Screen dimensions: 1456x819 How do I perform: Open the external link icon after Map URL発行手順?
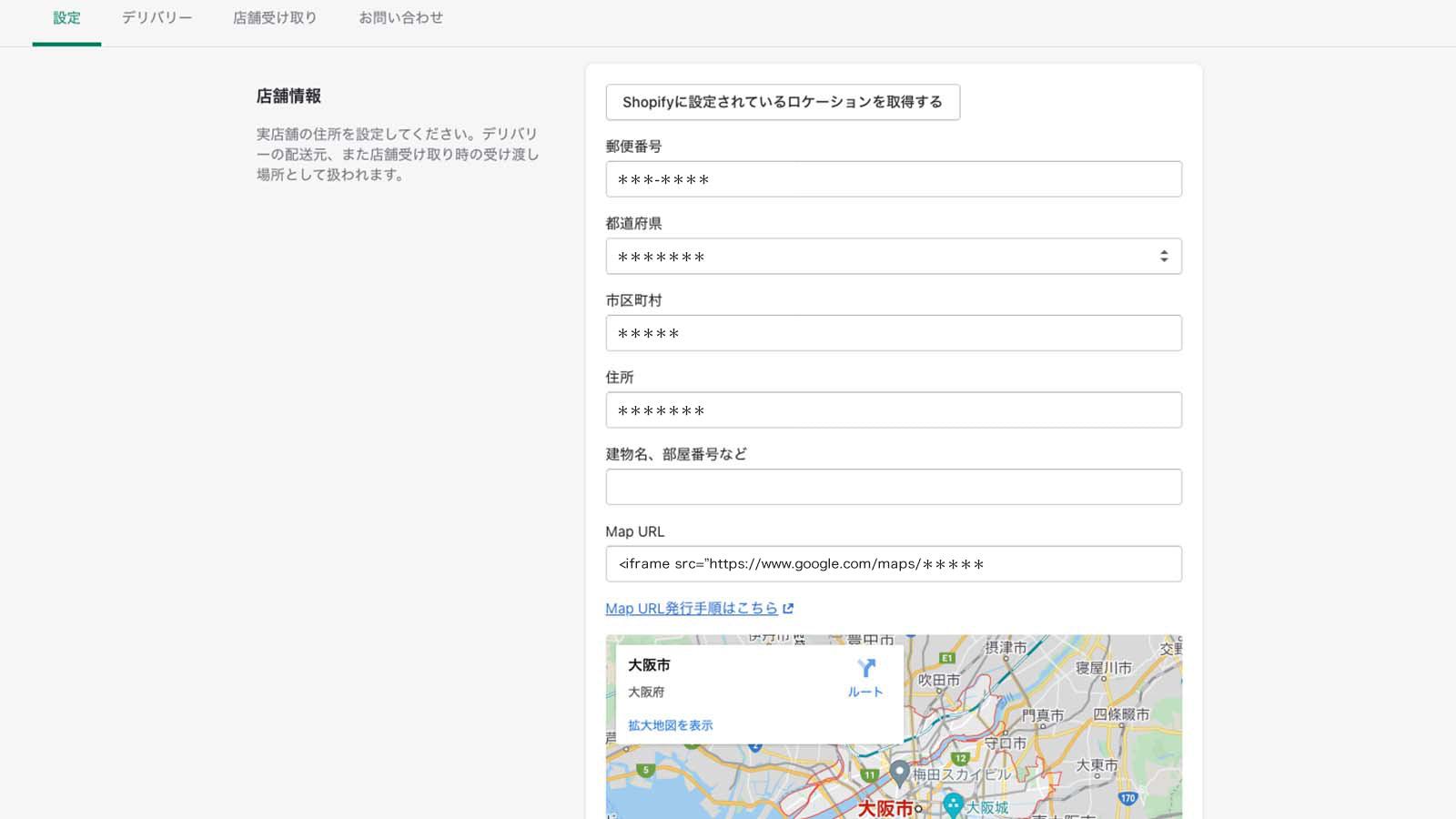point(788,607)
